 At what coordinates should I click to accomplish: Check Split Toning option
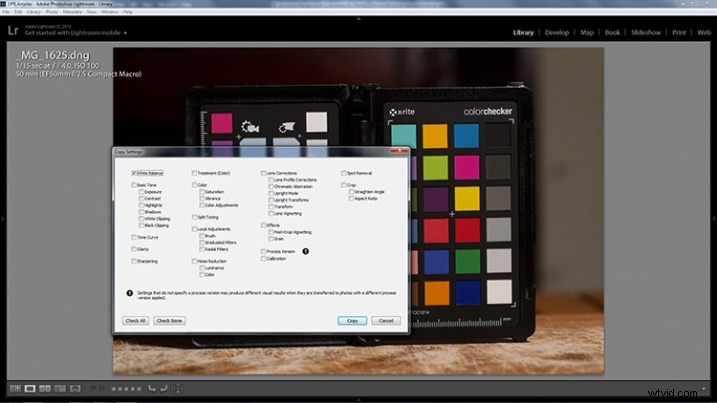pos(194,217)
